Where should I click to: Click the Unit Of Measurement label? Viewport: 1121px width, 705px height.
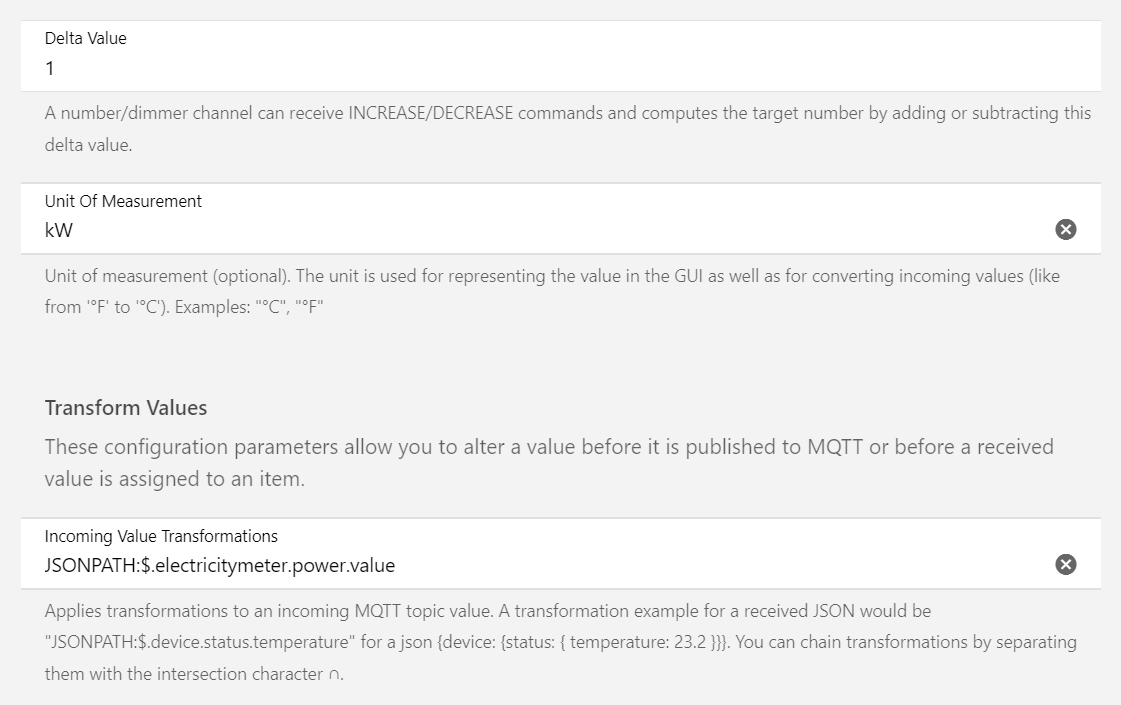tap(123, 201)
